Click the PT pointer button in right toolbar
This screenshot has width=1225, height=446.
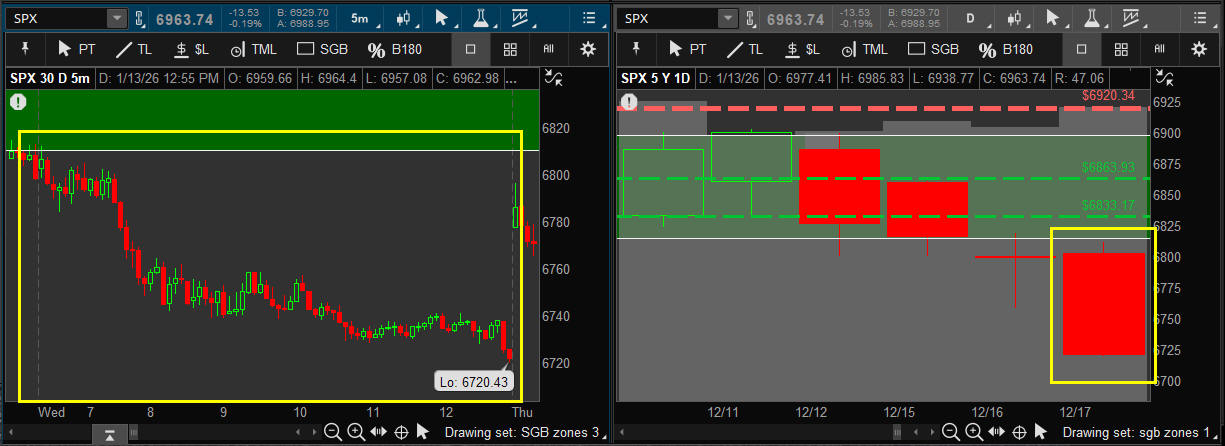point(687,49)
